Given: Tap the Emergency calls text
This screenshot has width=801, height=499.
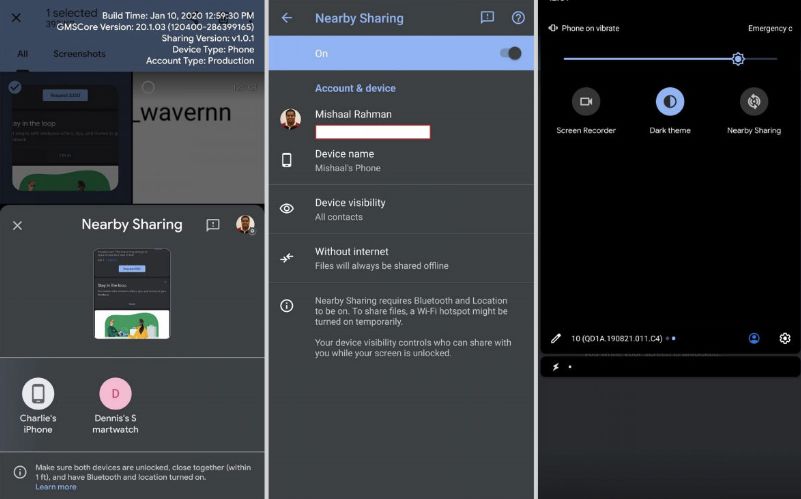Looking at the screenshot, I should [770, 28].
